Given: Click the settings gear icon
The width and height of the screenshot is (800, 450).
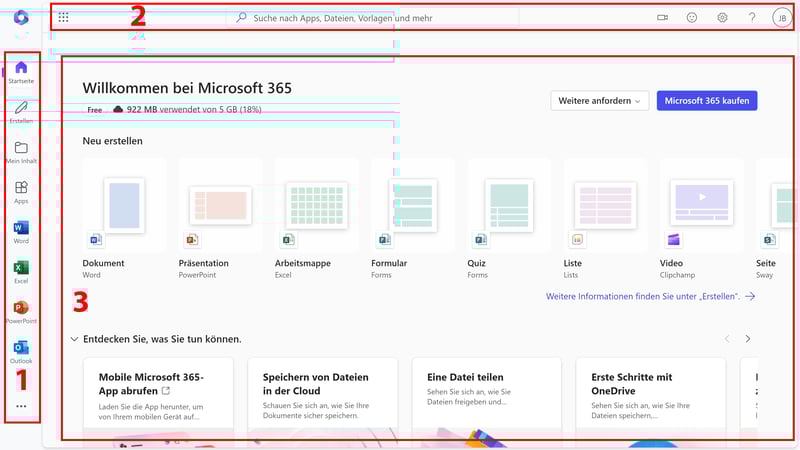Looking at the screenshot, I should pyautogui.click(x=722, y=18).
